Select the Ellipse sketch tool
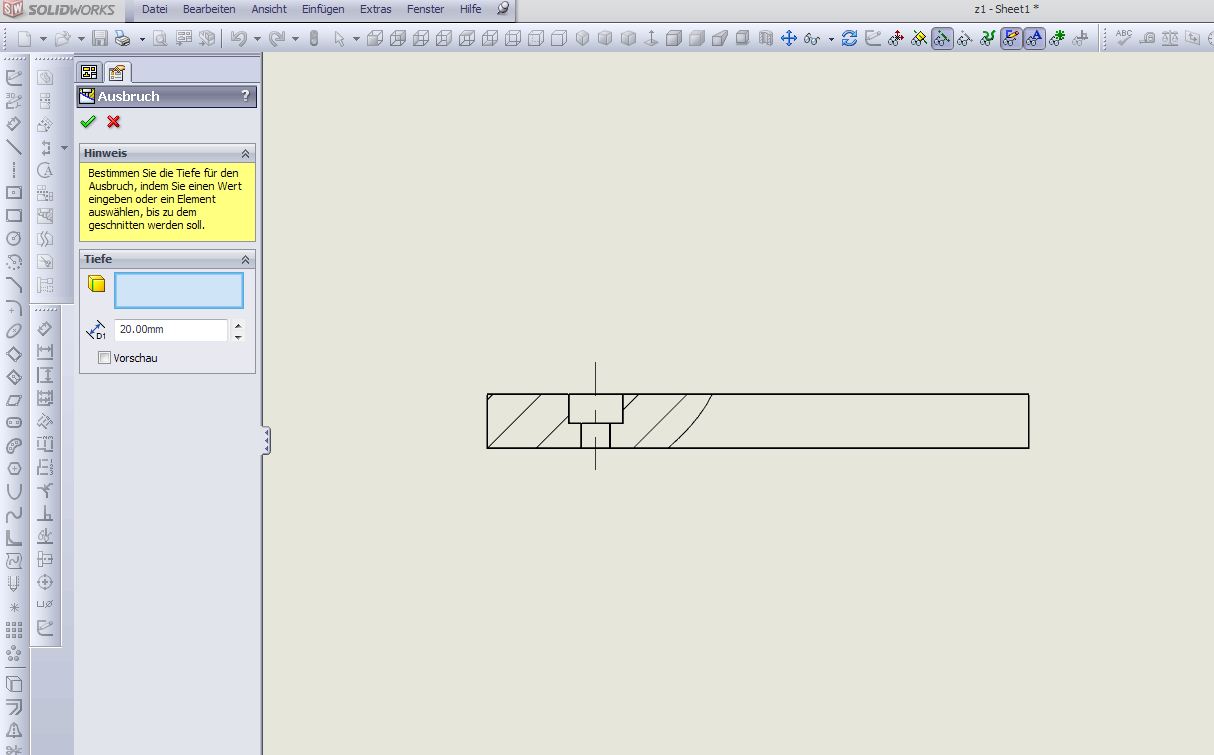Viewport: 1214px width, 755px height. pyautogui.click(x=14, y=331)
